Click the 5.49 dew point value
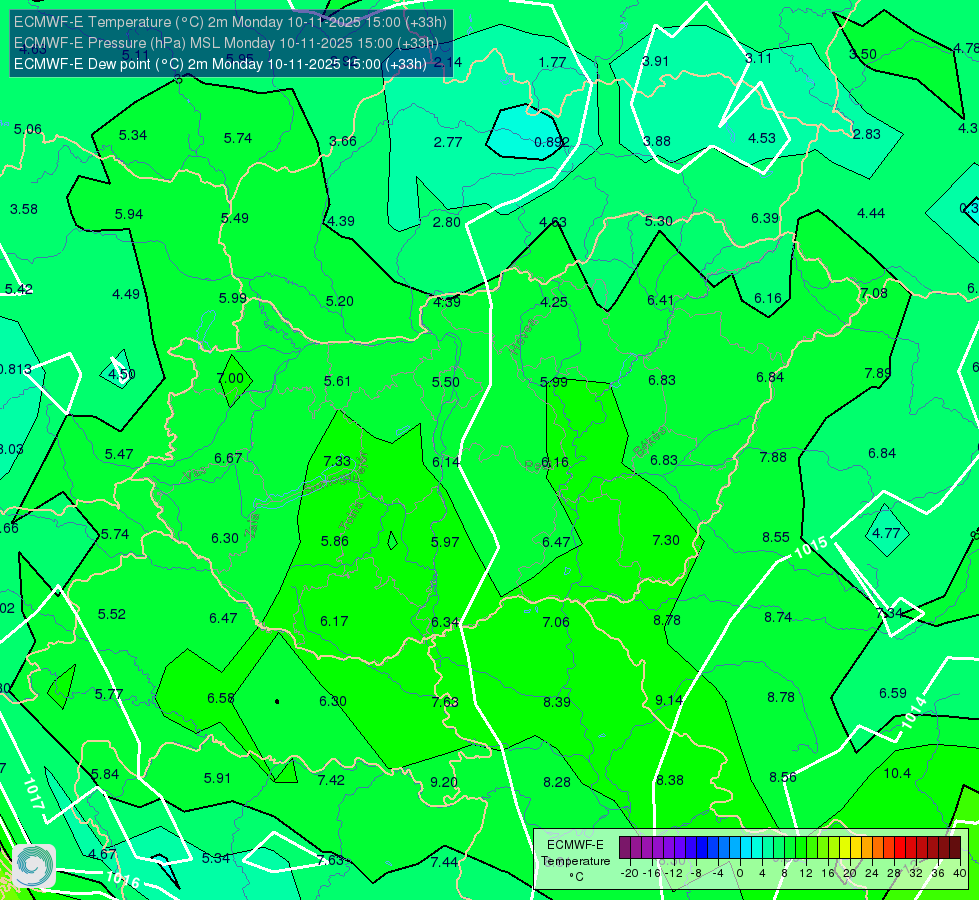The width and height of the screenshot is (979, 900). tap(235, 218)
